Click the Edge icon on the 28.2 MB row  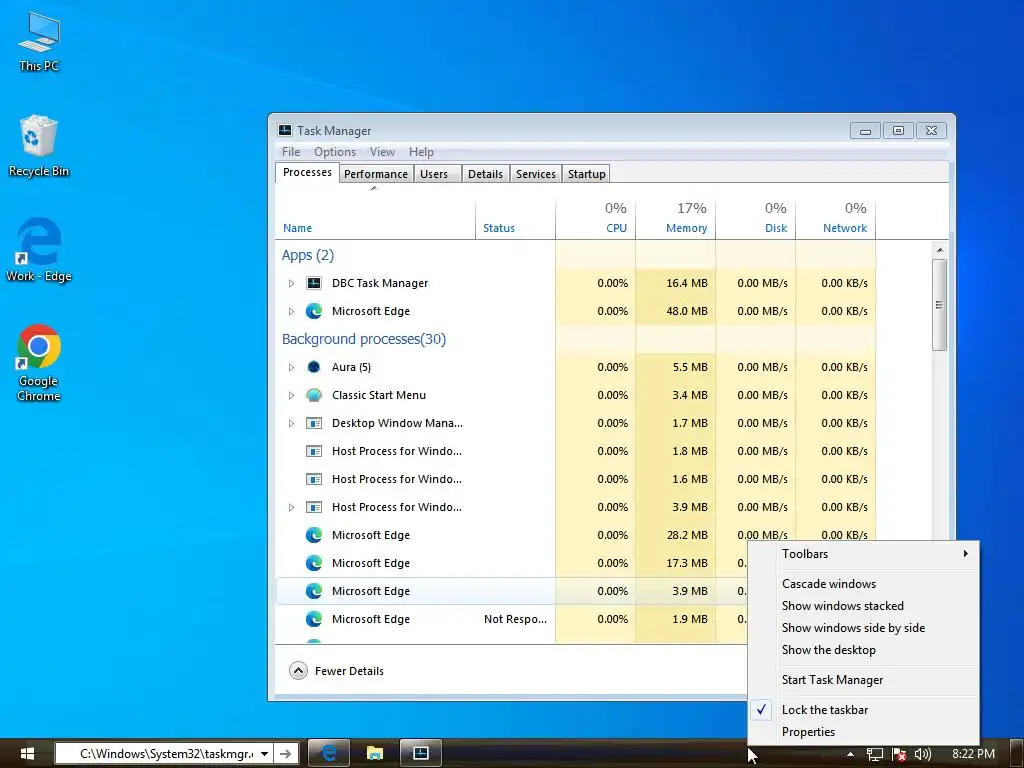point(313,535)
